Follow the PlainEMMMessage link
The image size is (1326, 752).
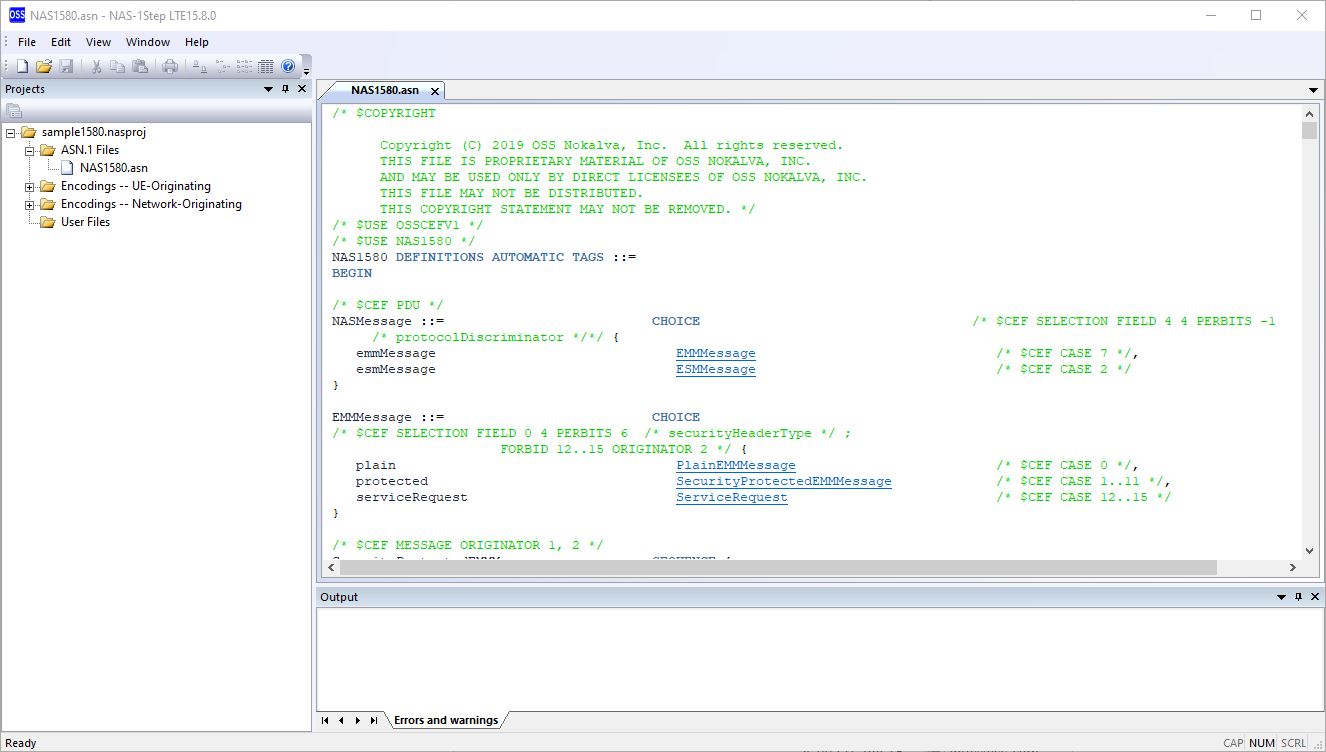tap(736, 465)
